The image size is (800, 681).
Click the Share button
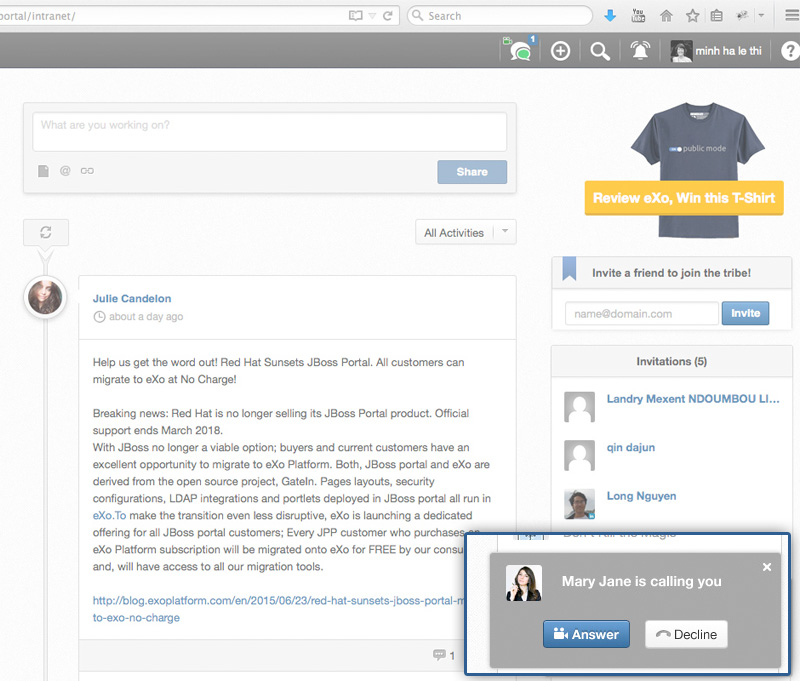[x=472, y=172]
